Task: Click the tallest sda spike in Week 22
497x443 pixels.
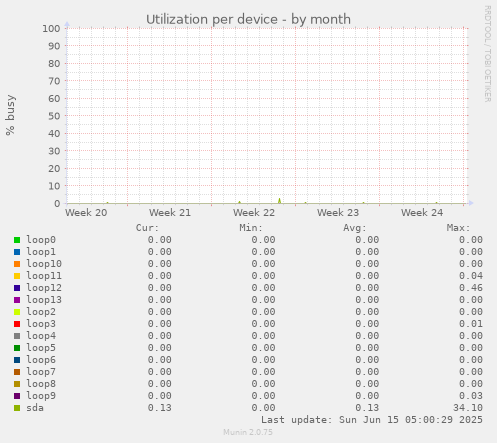Action: point(279,200)
